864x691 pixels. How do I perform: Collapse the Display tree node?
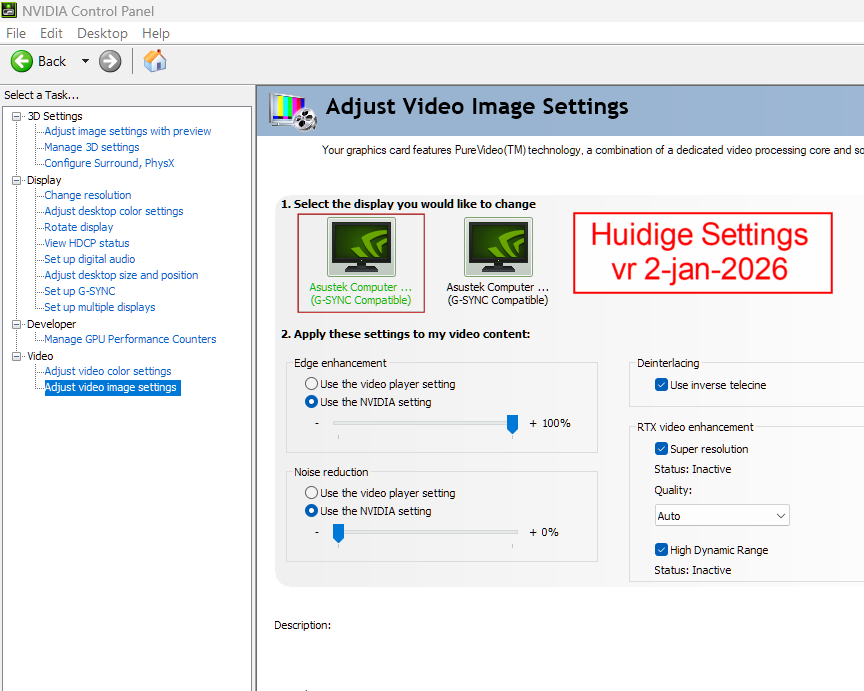pos(17,180)
